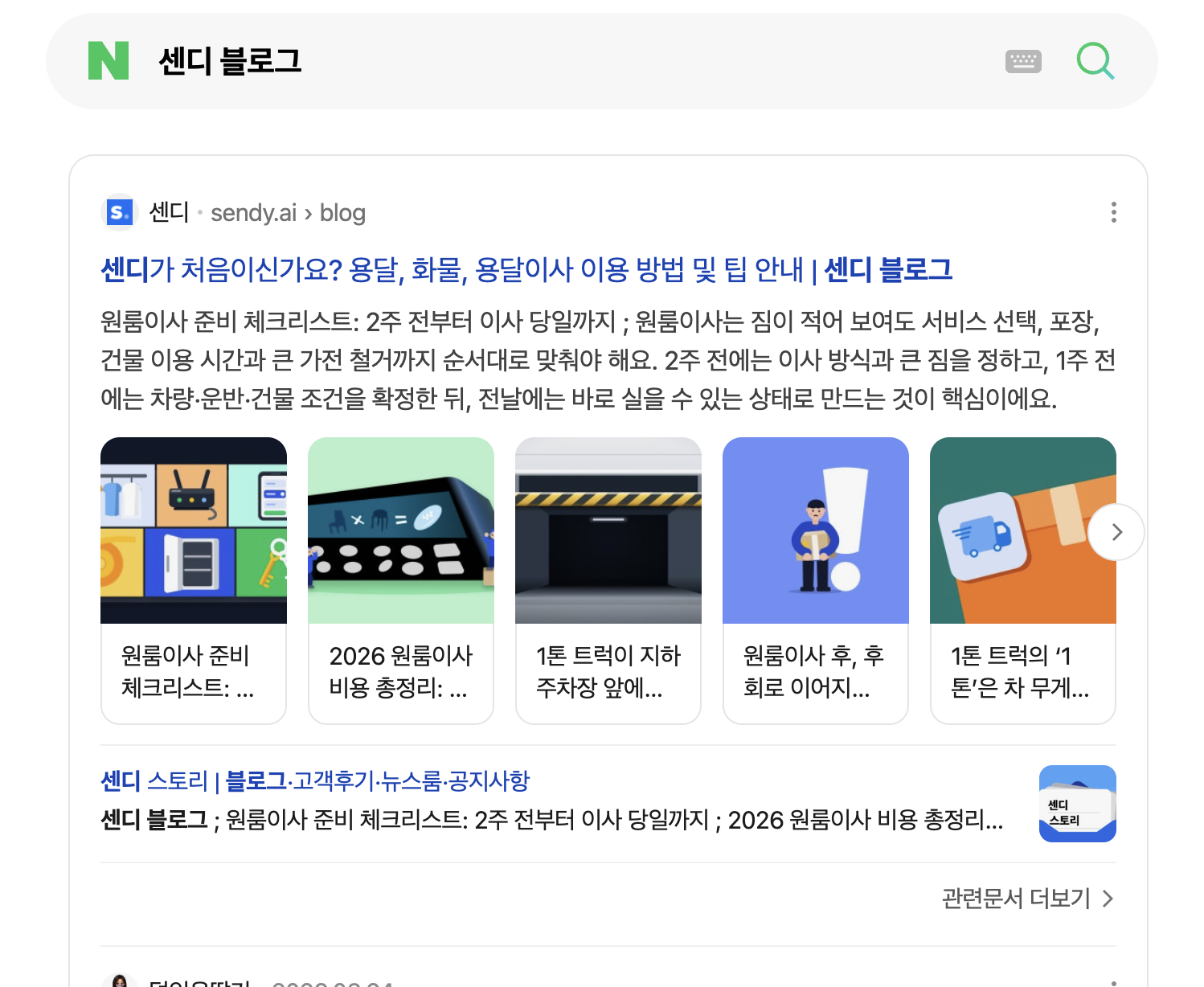This screenshot has height=987, width=1204.
Task: Expand 관련문서 더보기
Action: pyautogui.click(x=1028, y=898)
